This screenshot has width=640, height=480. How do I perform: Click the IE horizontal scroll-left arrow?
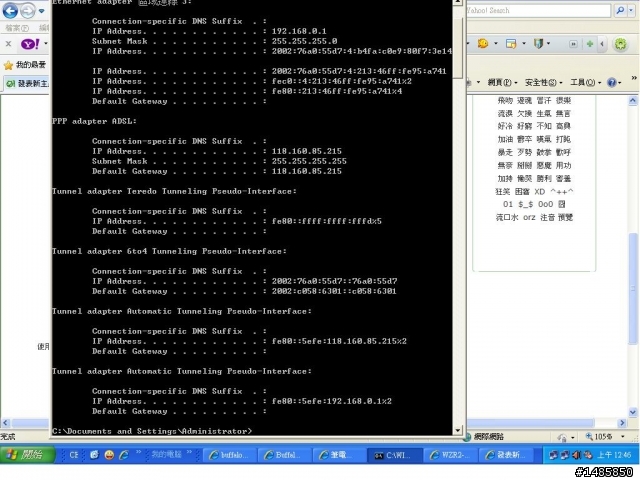pos(5,423)
